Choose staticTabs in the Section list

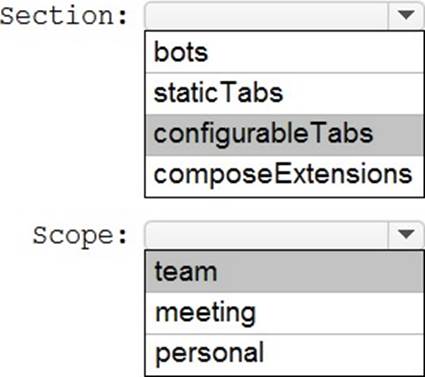(x=285, y=93)
